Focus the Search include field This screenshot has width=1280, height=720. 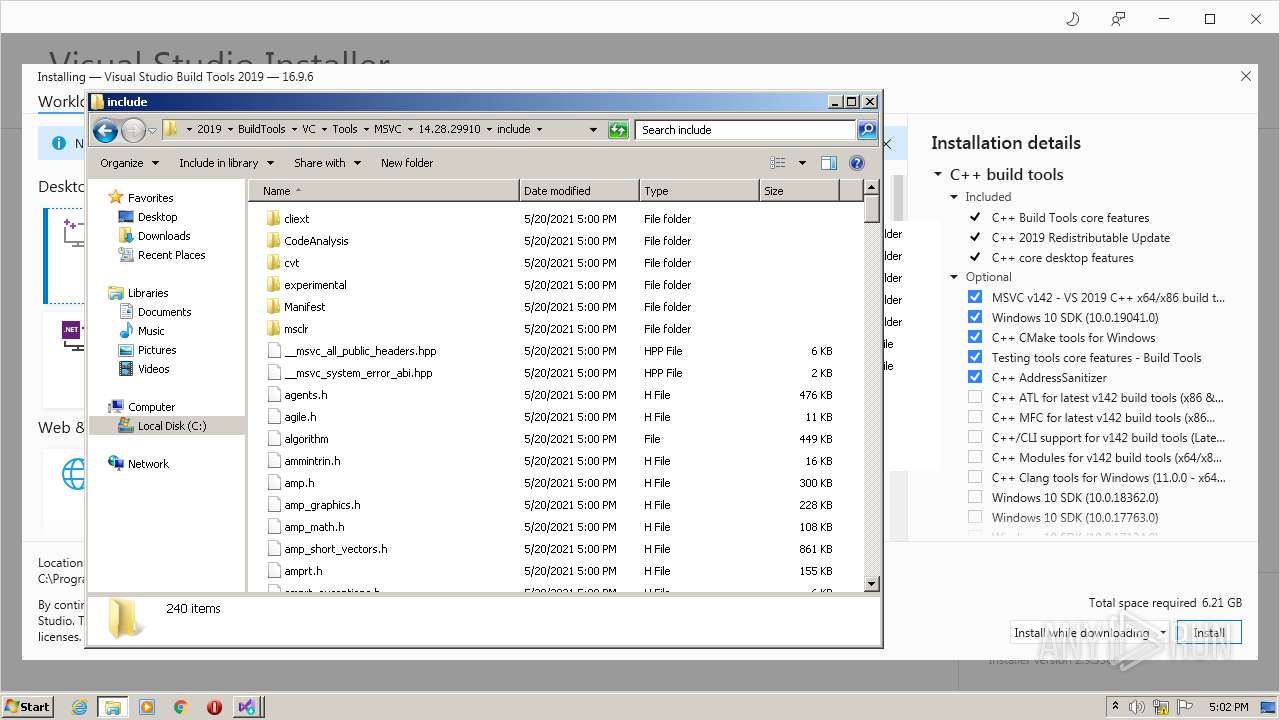[746, 130]
